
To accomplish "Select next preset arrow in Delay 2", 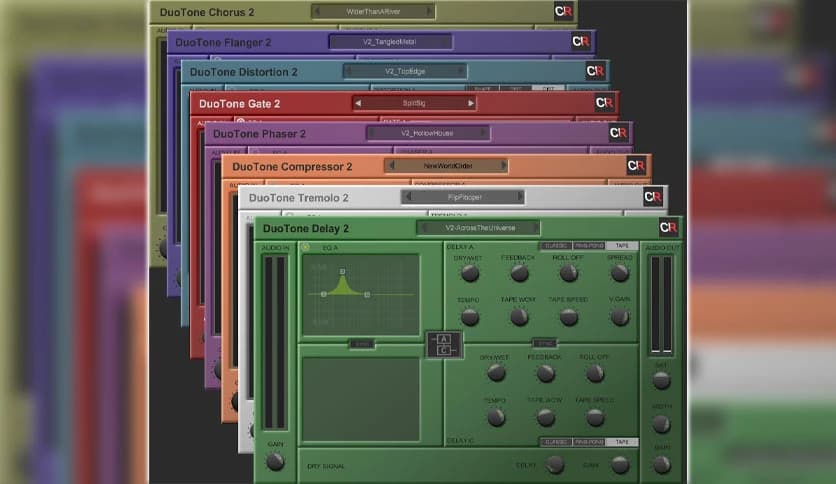I will tap(535, 228).
